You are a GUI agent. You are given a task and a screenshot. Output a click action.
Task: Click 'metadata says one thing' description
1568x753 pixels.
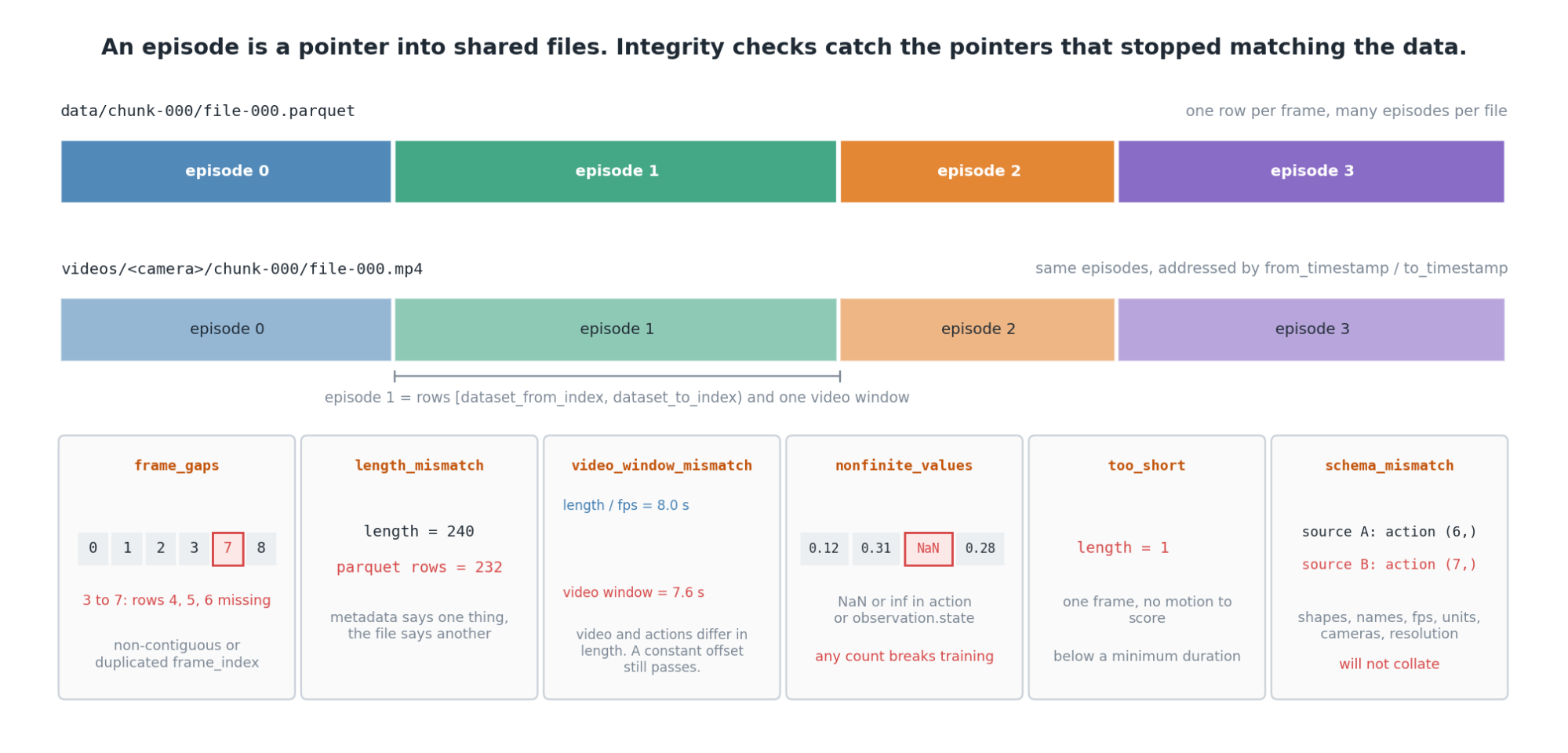419,626
